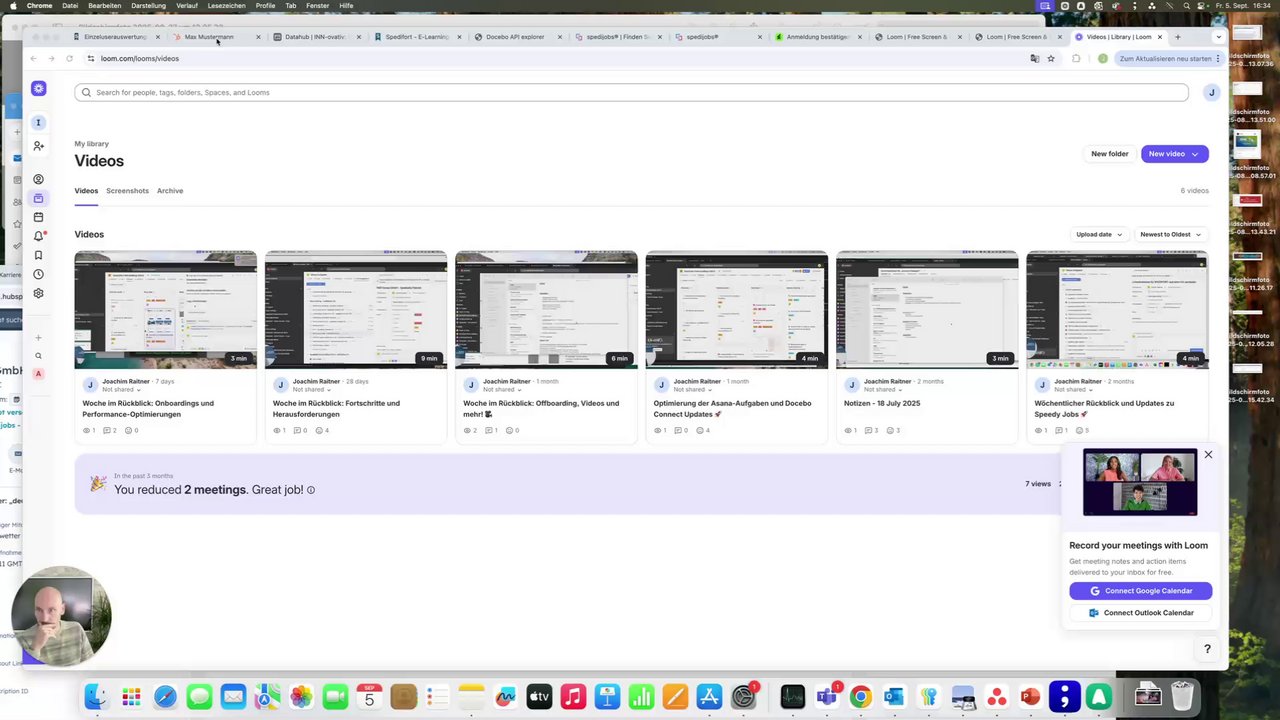
Task: Open the Meetings calendar icon in sidebar
Action: coord(38,217)
